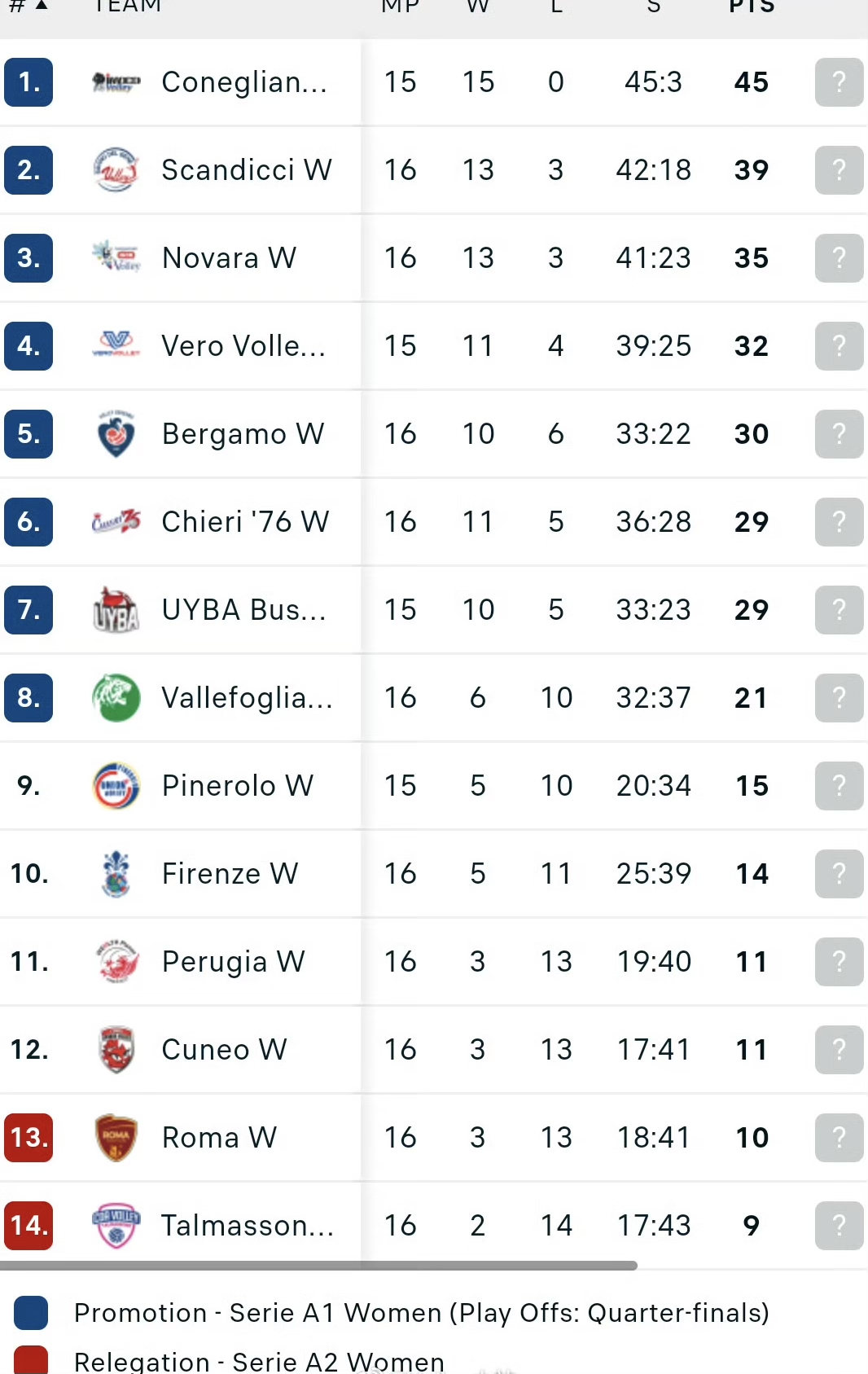Select position badge 13 for Roma
Image resolution: width=868 pixels, height=1374 pixels.
point(28,1137)
